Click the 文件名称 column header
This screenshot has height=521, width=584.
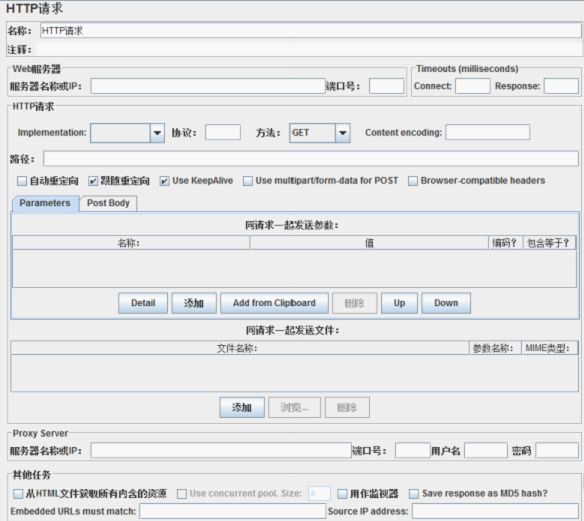point(239,348)
